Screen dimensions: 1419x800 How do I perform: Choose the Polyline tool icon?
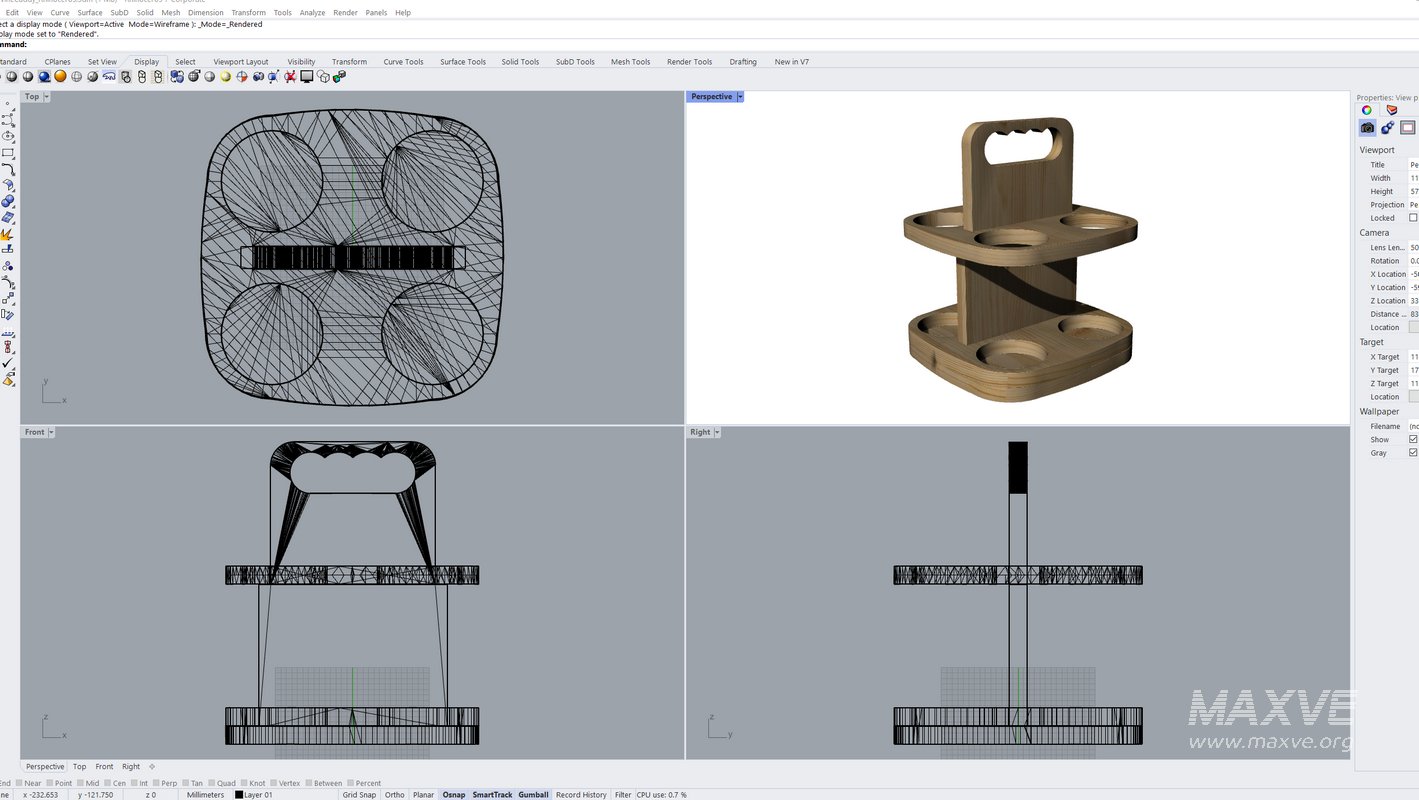pos(8,120)
